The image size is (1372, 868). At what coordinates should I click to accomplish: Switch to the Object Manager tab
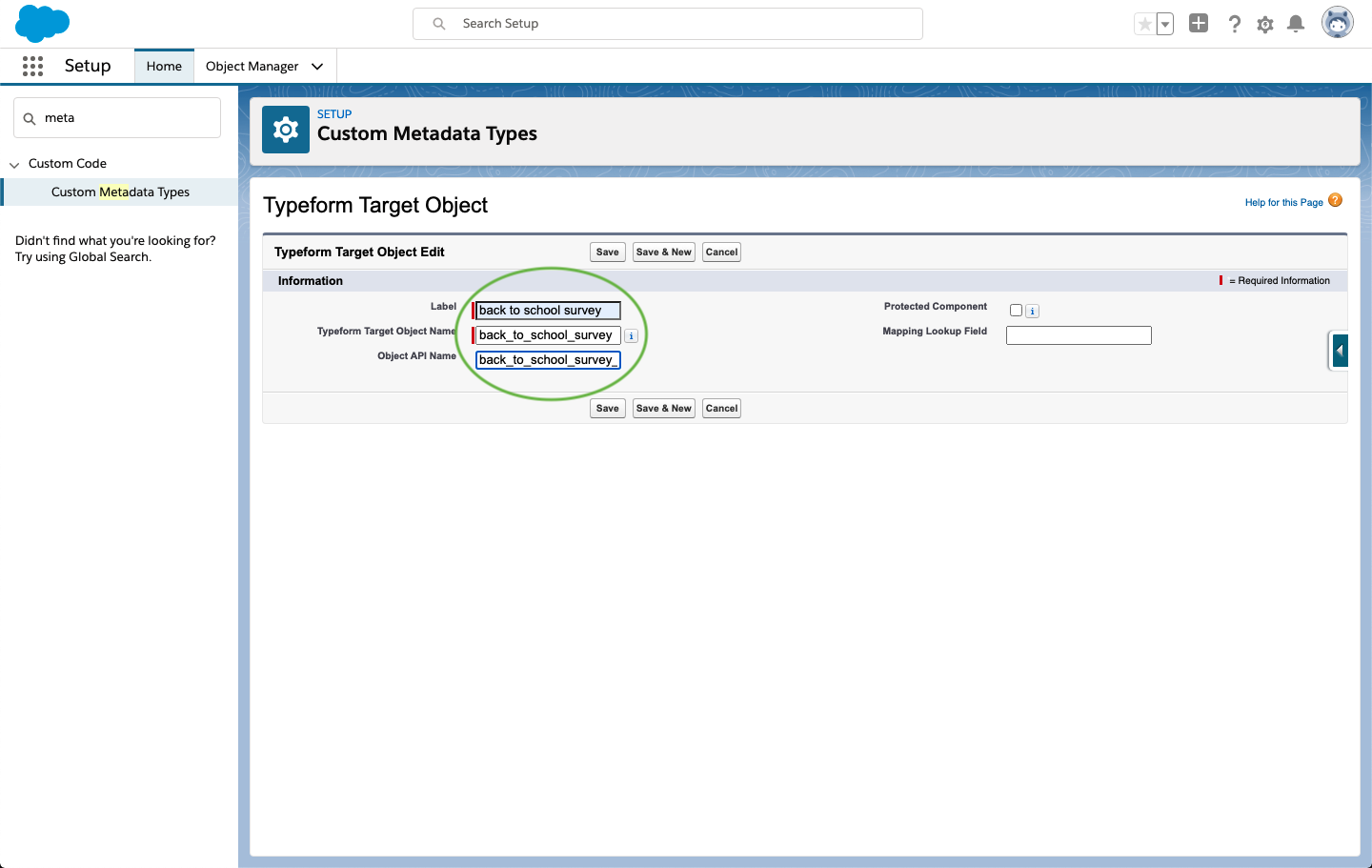coord(252,66)
